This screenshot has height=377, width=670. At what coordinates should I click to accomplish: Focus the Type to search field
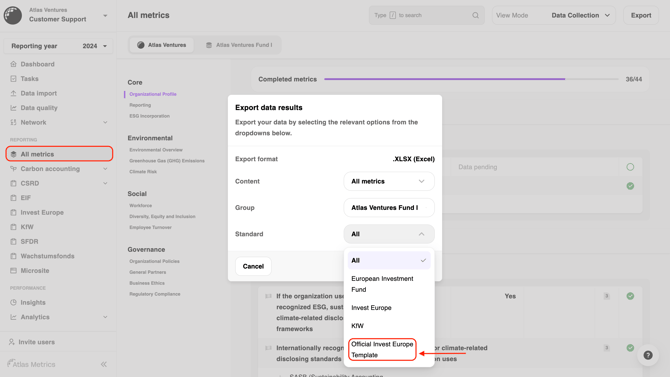click(426, 15)
